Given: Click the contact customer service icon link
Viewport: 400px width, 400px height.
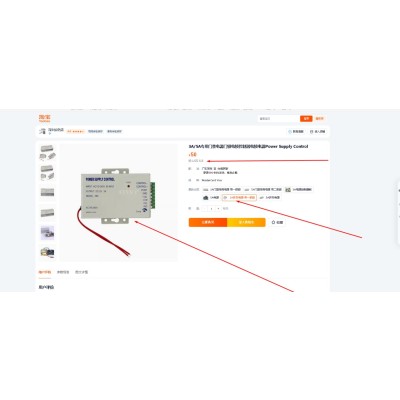Looking at the screenshot, I should pos(296,132).
